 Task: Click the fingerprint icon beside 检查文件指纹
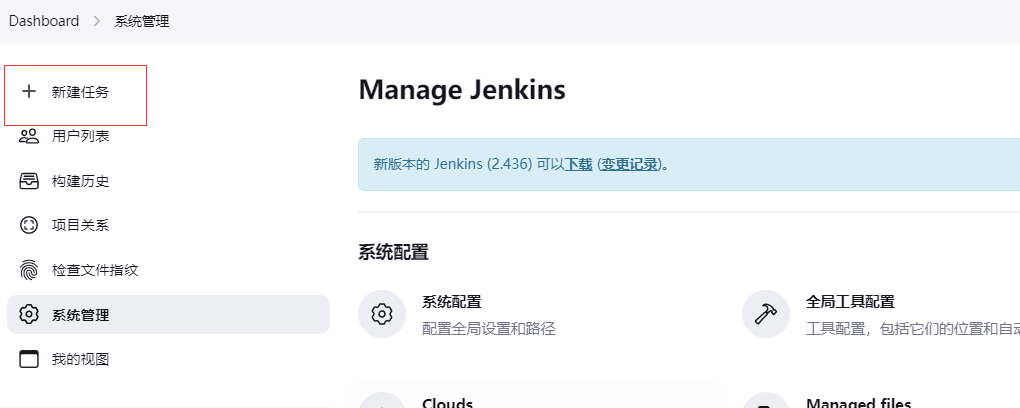29,270
